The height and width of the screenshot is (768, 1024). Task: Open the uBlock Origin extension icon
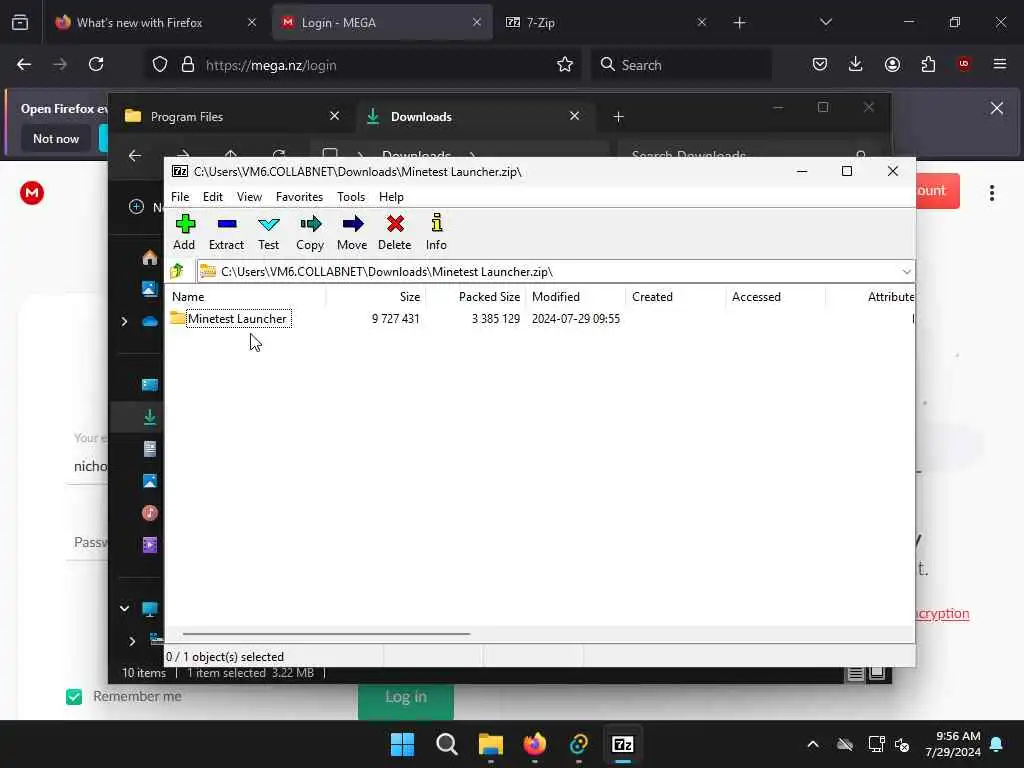coord(964,64)
